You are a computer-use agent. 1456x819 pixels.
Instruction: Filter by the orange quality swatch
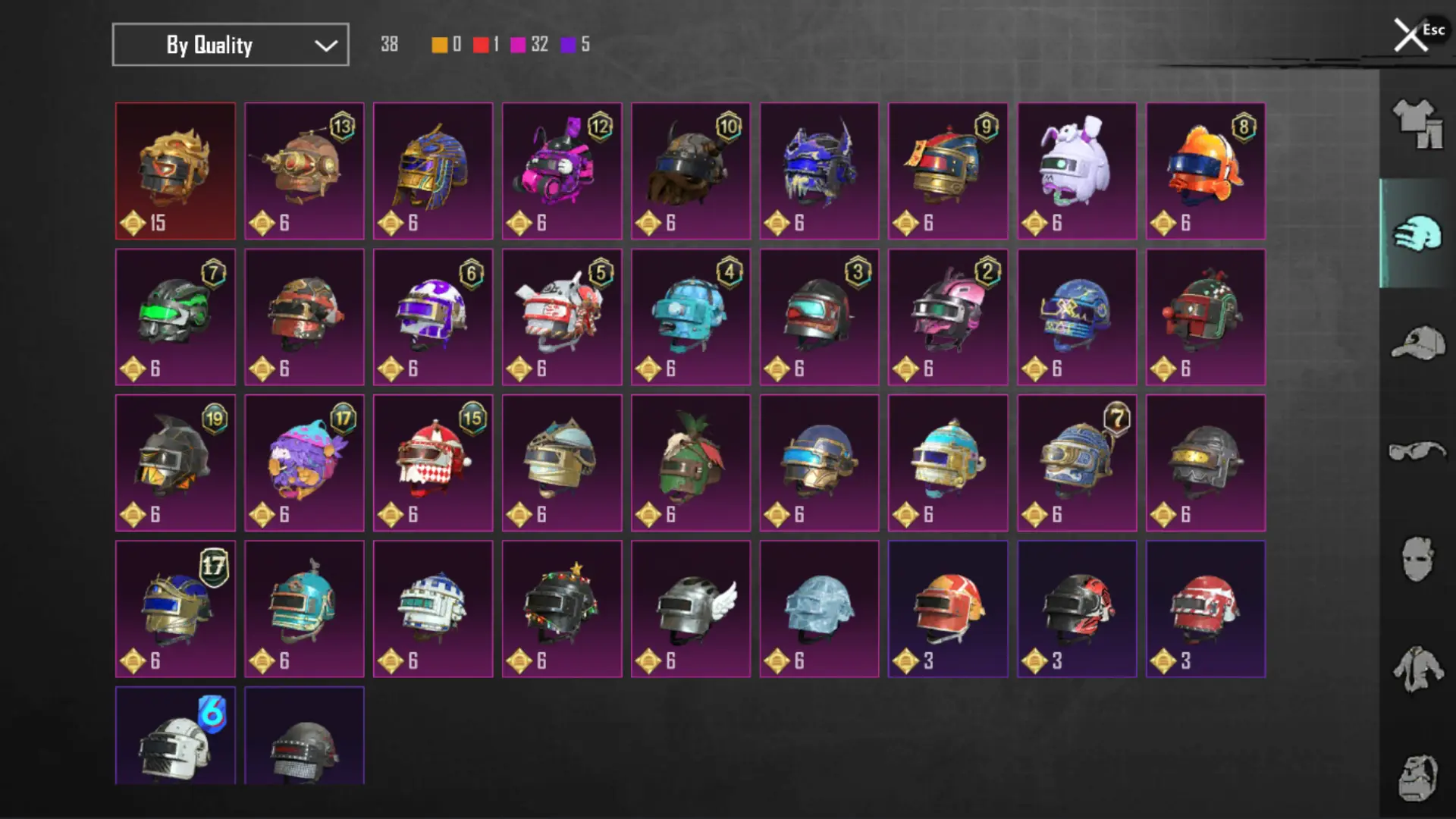440,45
